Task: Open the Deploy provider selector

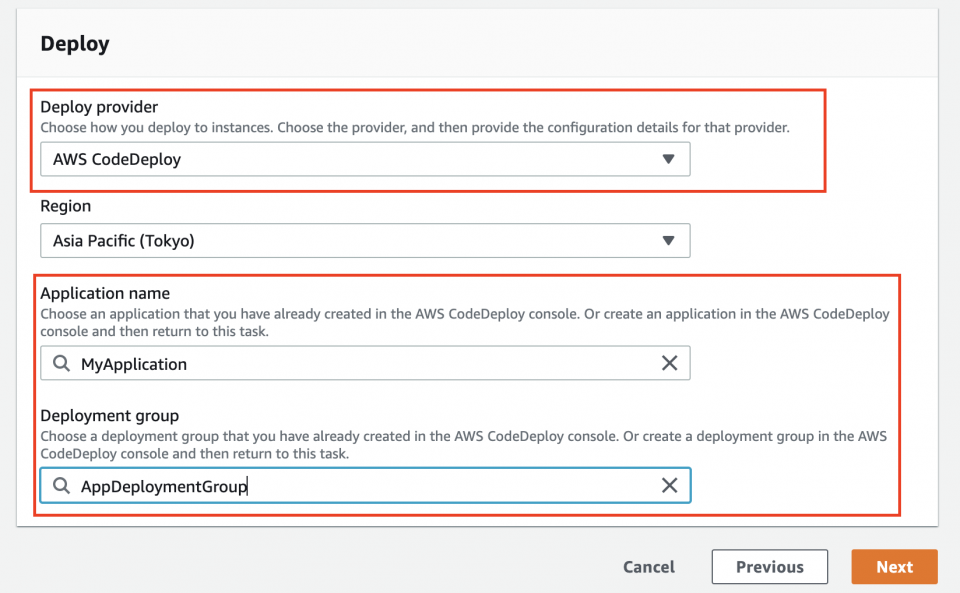Action: [365, 159]
